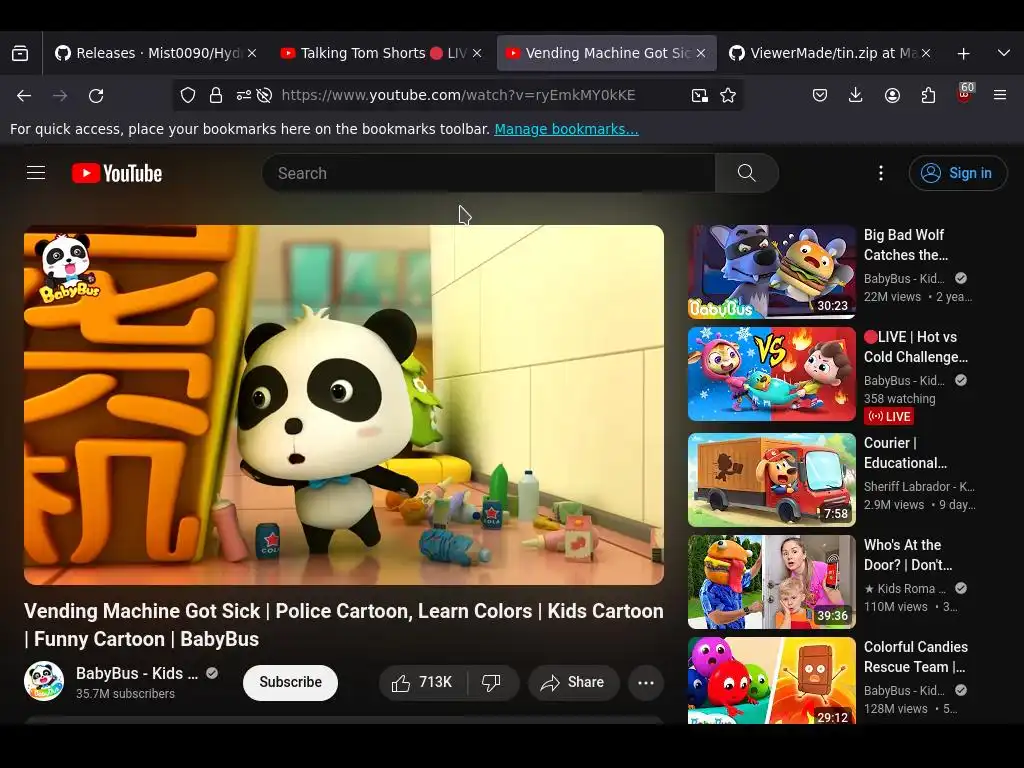Click '35.7M subscribers' text
Image resolution: width=1024 pixels, height=768 pixels.
point(125,694)
